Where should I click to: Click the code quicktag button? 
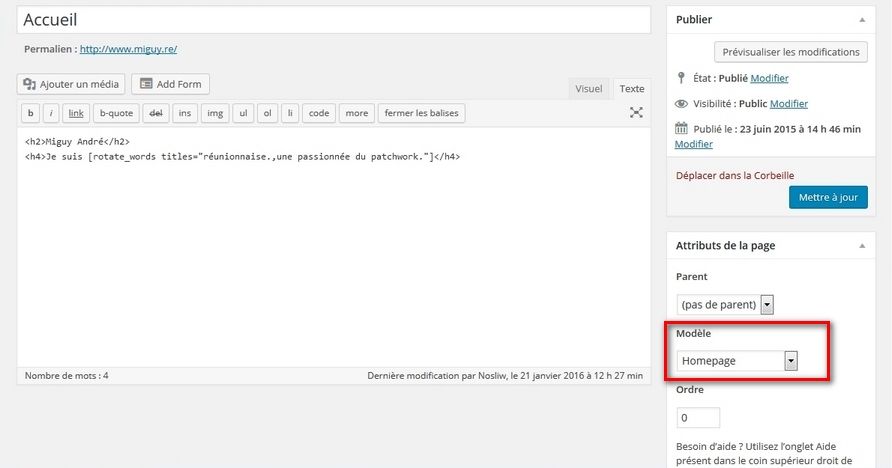tap(319, 113)
